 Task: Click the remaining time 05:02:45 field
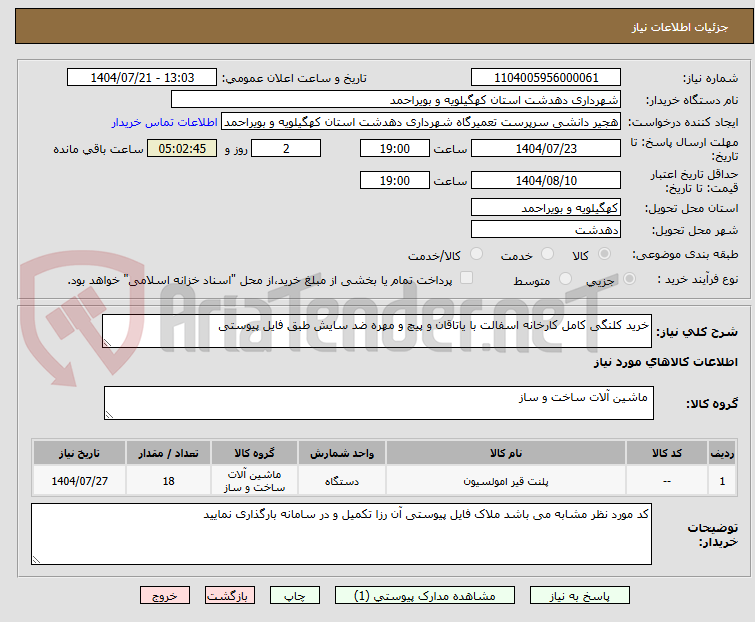pos(182,148)
